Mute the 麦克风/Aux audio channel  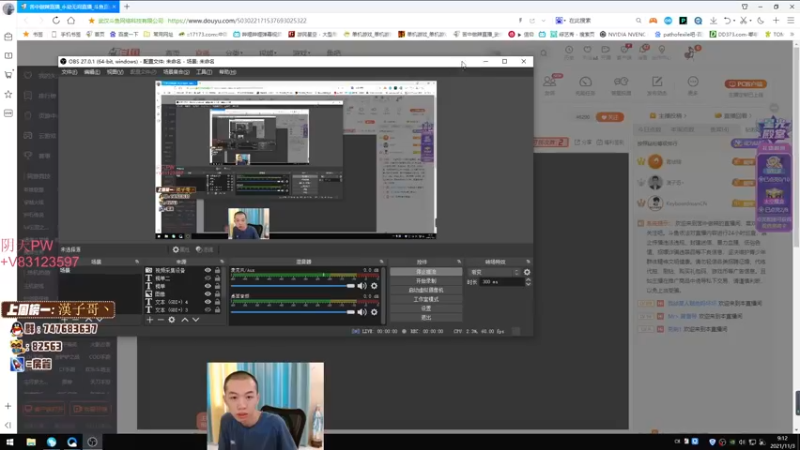coord(362,286)
